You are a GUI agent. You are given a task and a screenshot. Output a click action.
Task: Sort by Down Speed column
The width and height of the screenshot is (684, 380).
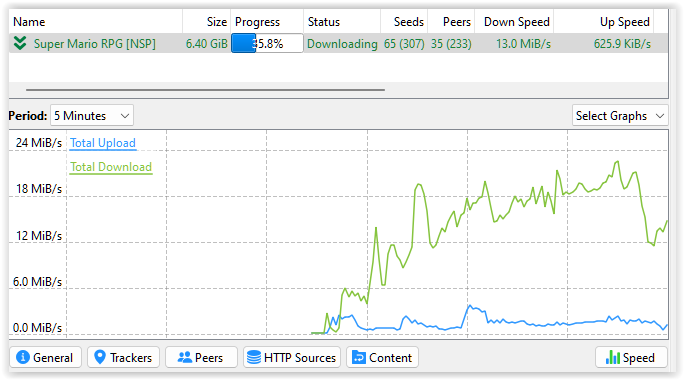[514, 22]
